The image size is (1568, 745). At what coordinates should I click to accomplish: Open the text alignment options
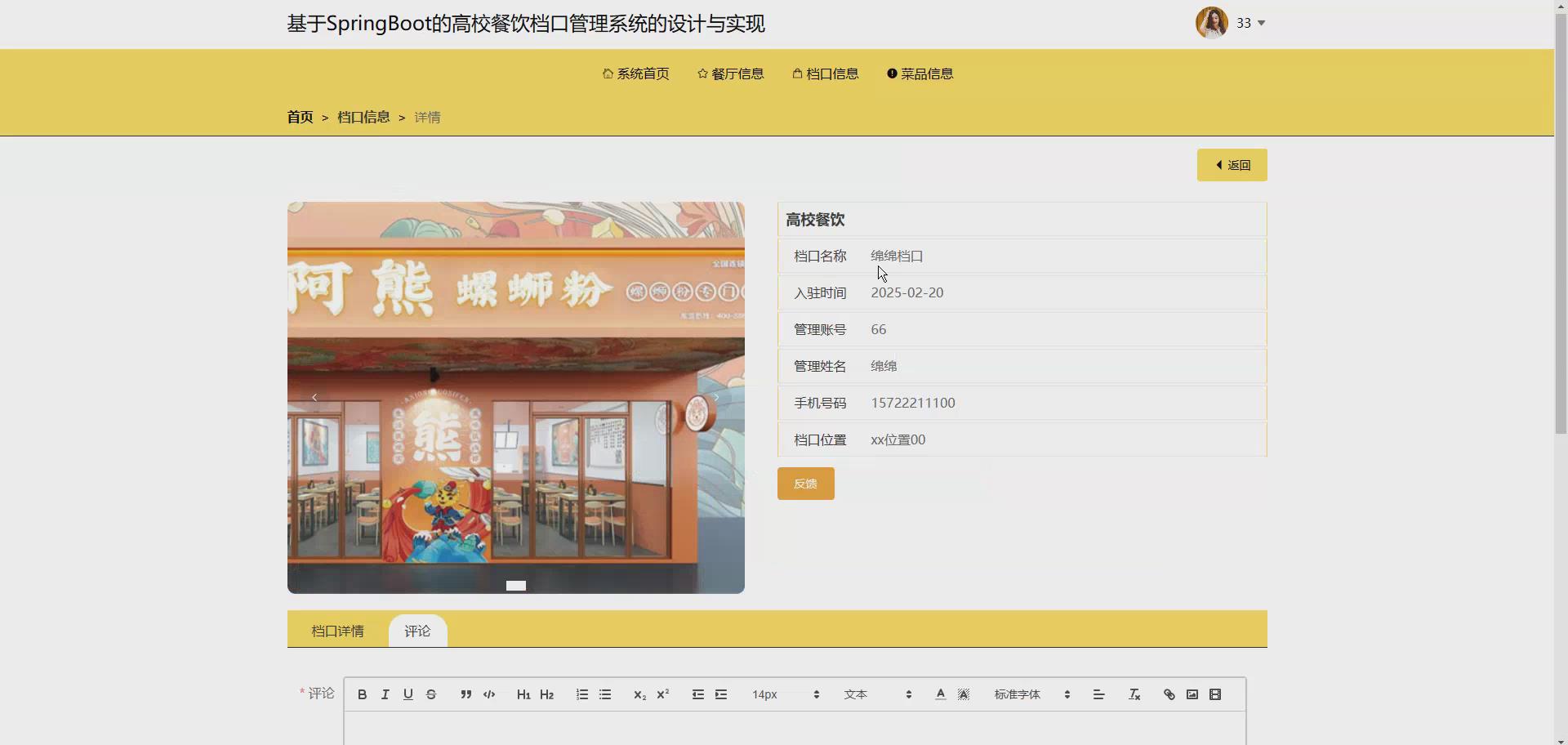(x=1098, y=694)
